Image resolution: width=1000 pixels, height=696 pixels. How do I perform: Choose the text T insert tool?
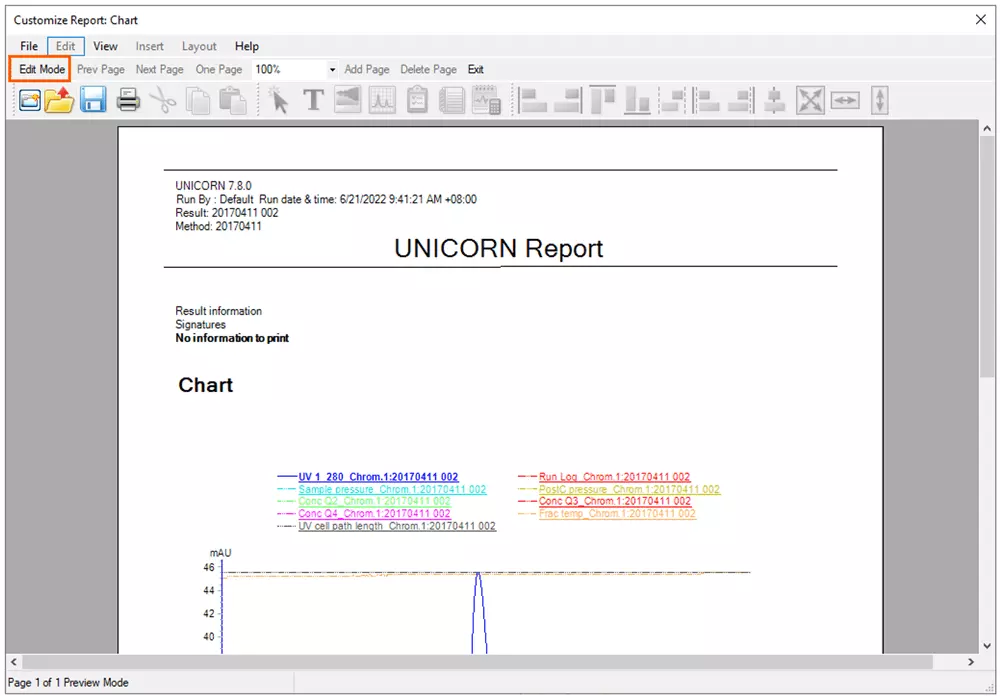pyautogui.click(x=313, y=100)
